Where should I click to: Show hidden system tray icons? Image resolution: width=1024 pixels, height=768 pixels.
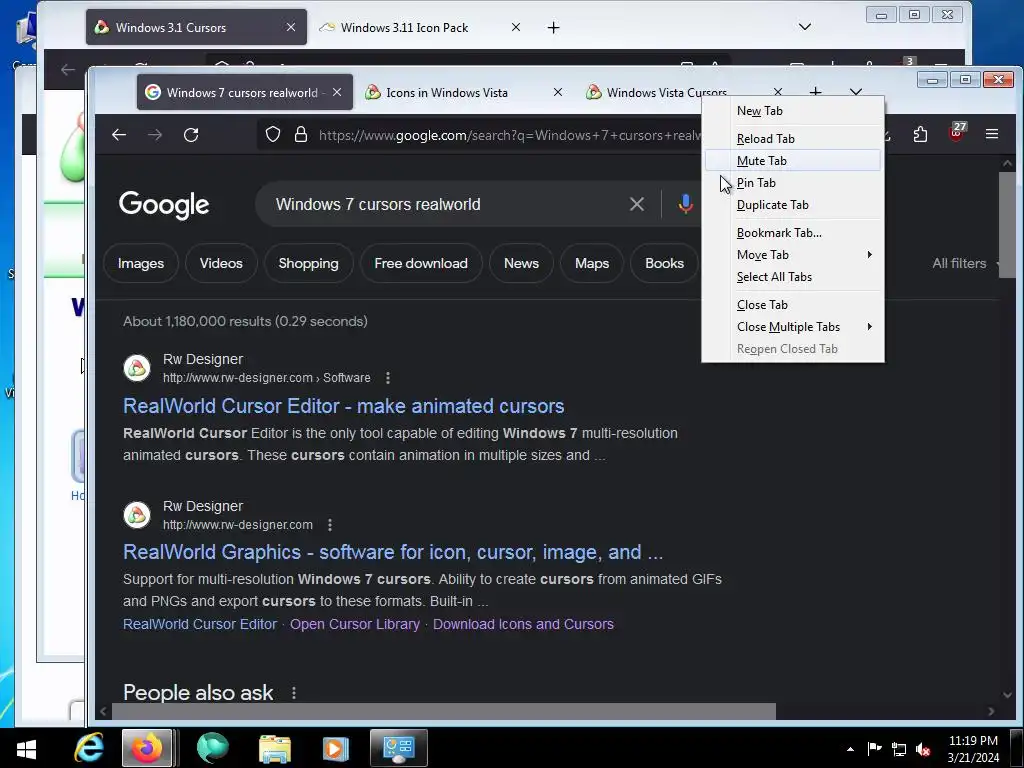850,749
